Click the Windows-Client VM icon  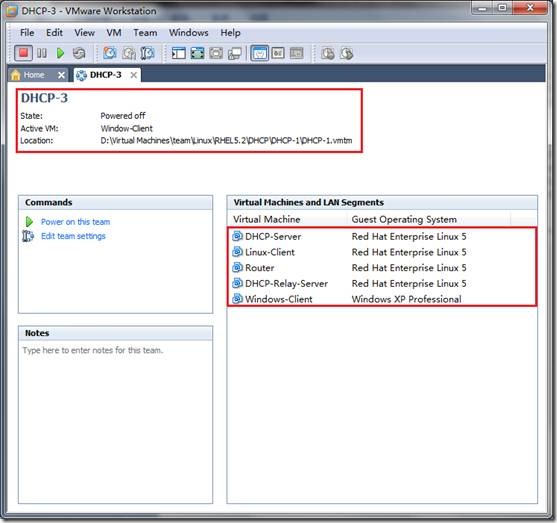[x=237, y=299]
